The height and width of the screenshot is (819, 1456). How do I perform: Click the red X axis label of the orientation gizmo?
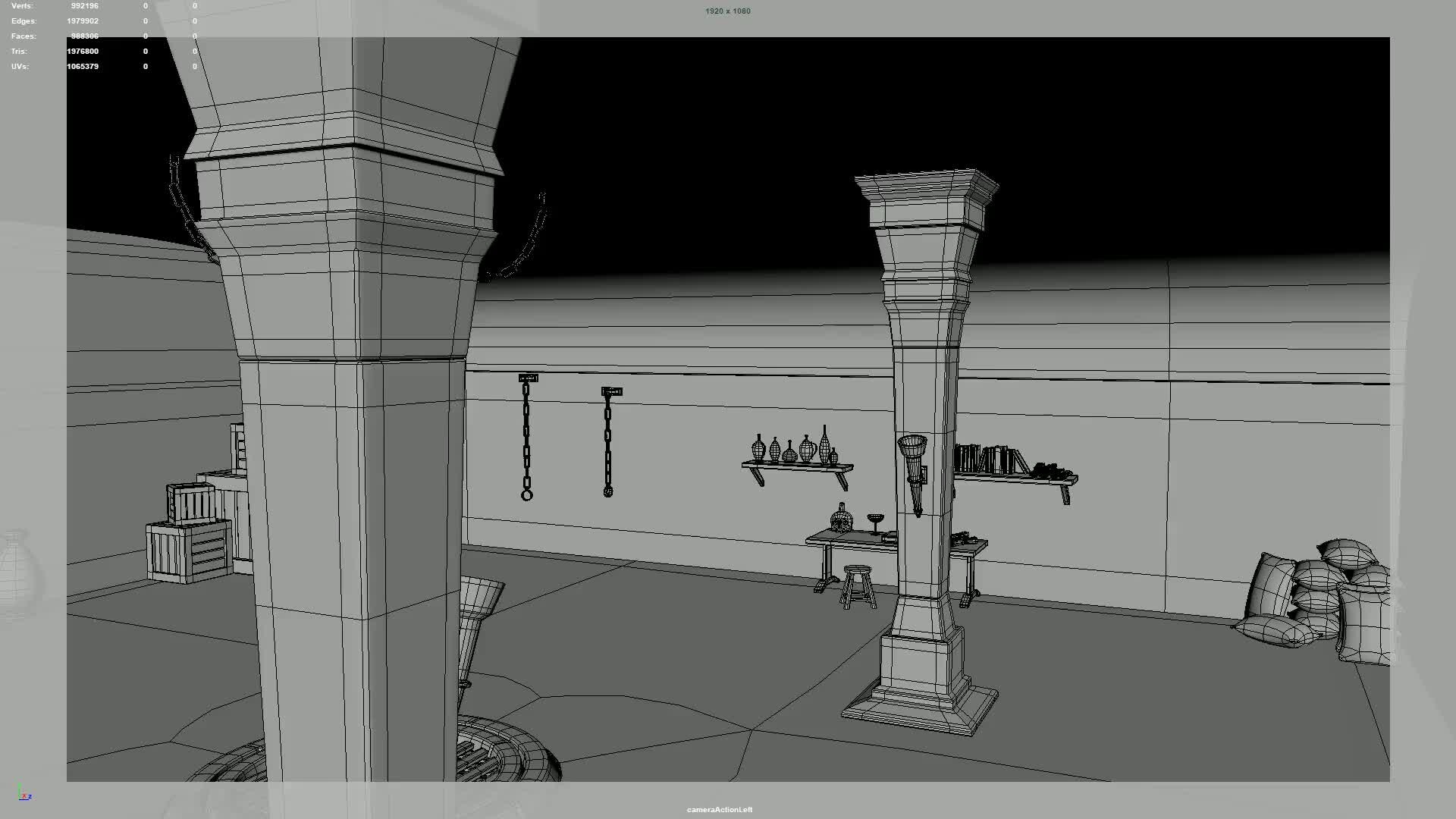coord(24,796)
